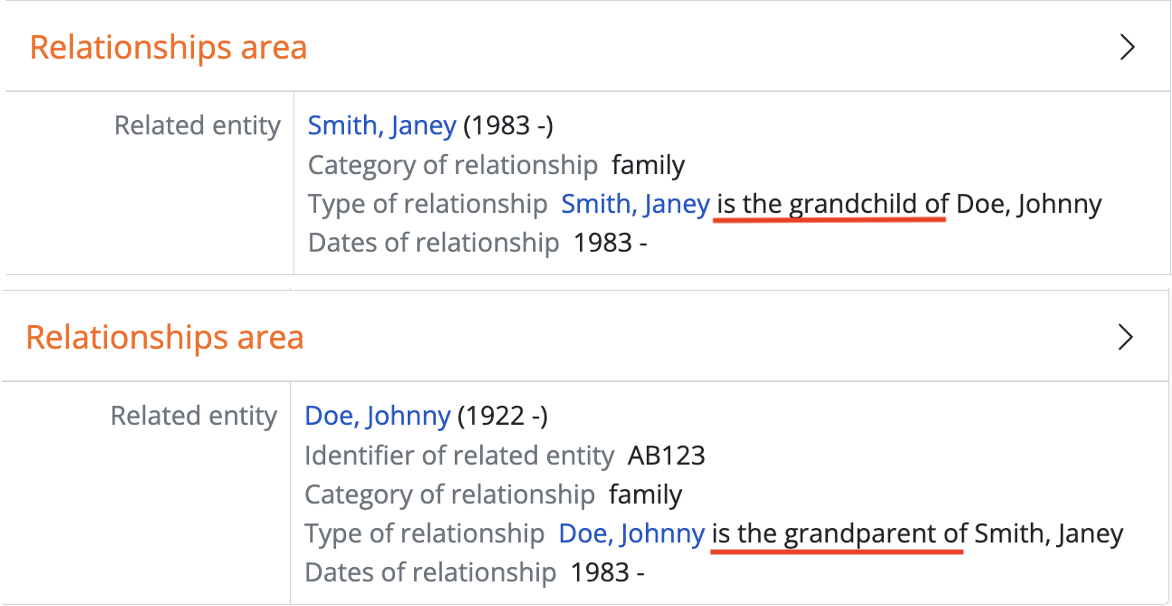The height and width of the screenshot is (606, 1172).
Task: Select the AB123 identifier value
Action: pyautogui.click(x=666, y=456)
